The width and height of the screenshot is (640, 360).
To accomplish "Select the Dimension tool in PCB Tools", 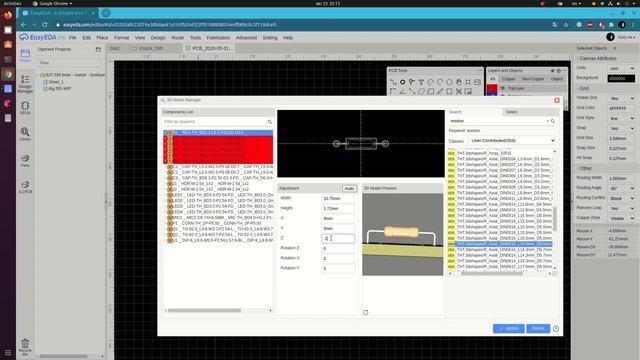I will point(440,91).
